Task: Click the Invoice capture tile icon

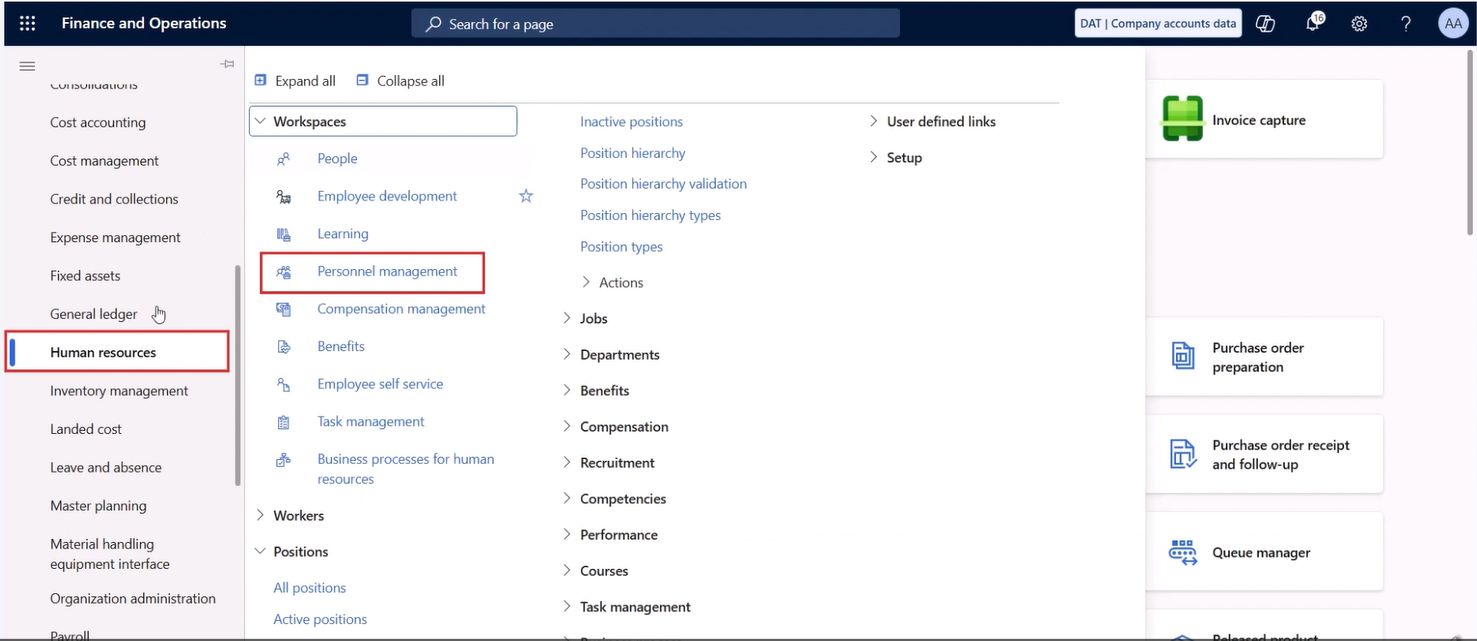Action: (x=1182, y=119)
